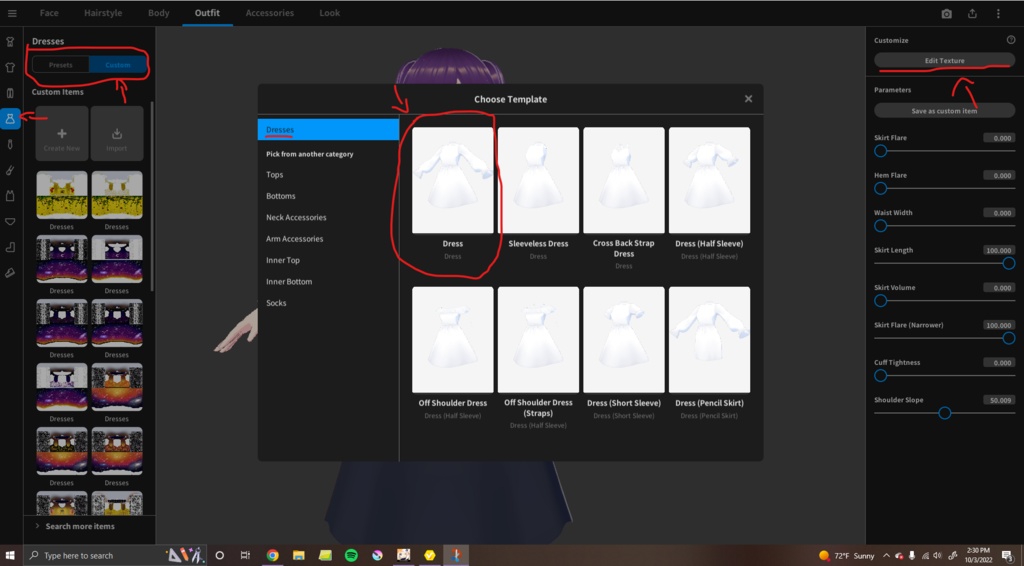This screenshot has width=1024, height=566.
Task: Click the Skirt Flare slider handle
Action: point(880,151)
